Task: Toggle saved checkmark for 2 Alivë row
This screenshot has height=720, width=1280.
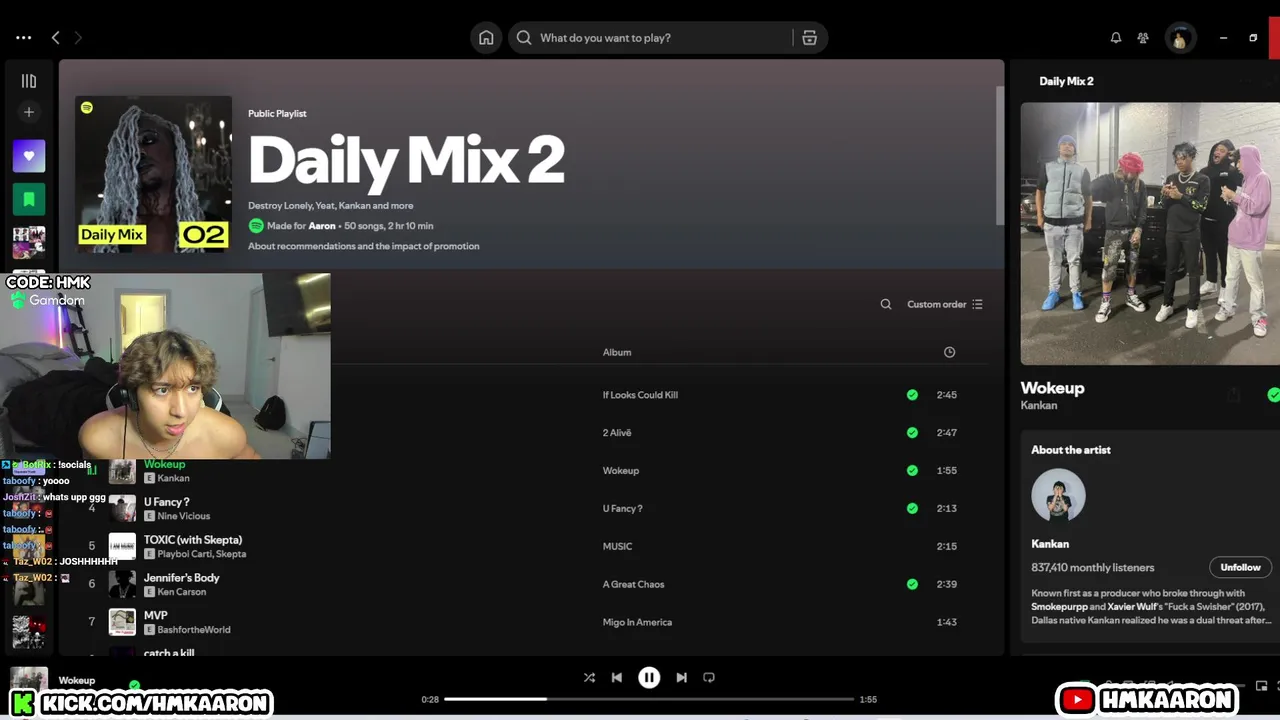Action: pos(912,433)
